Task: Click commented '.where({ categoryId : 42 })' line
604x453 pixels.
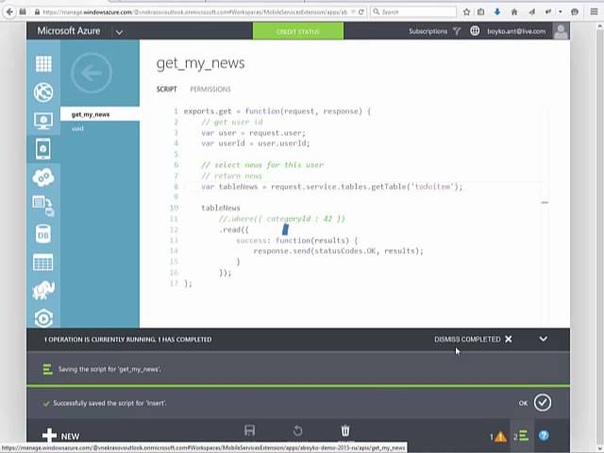Action: pyautogui.click(x=282, y=219)
